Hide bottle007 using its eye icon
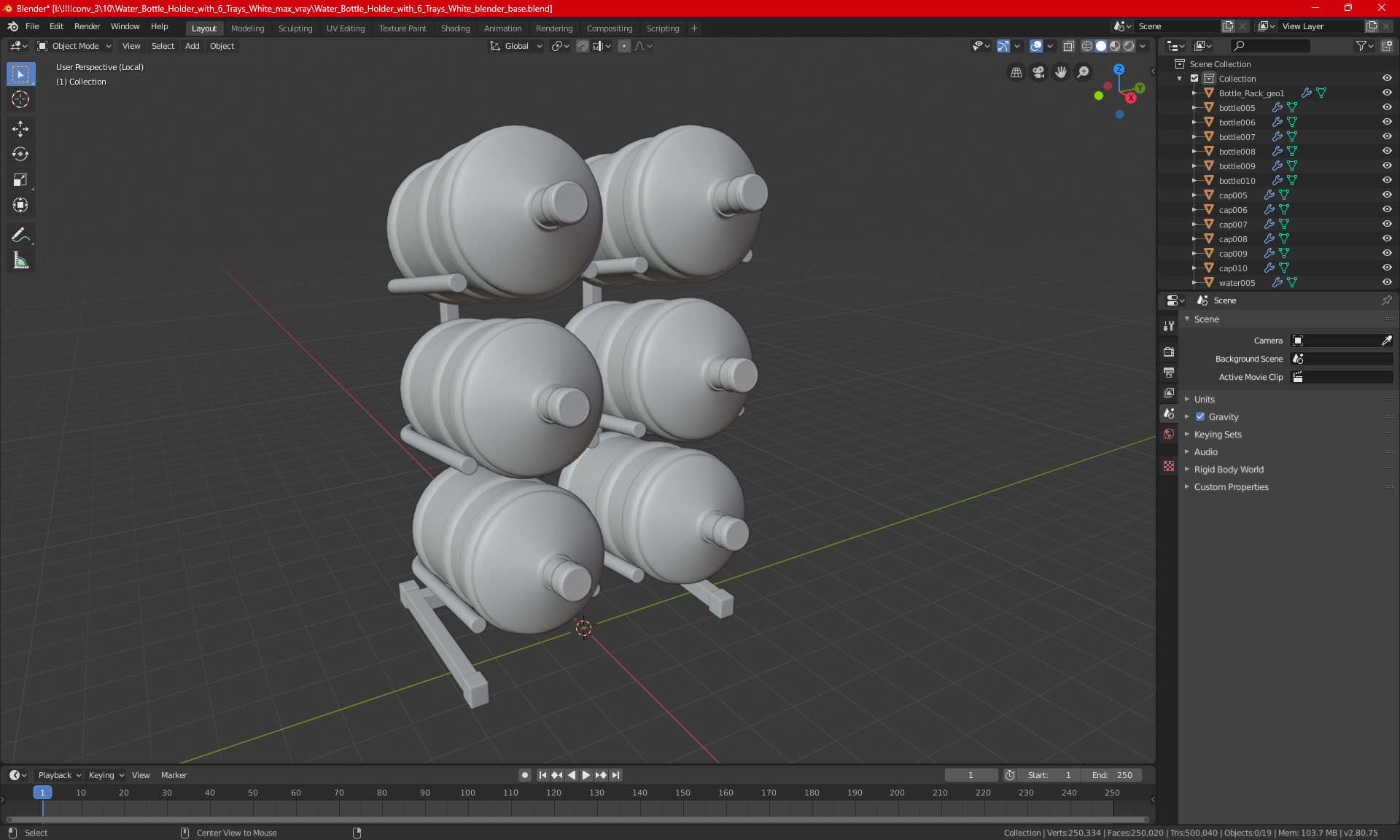1400x840 pixels. (1387, 136)
